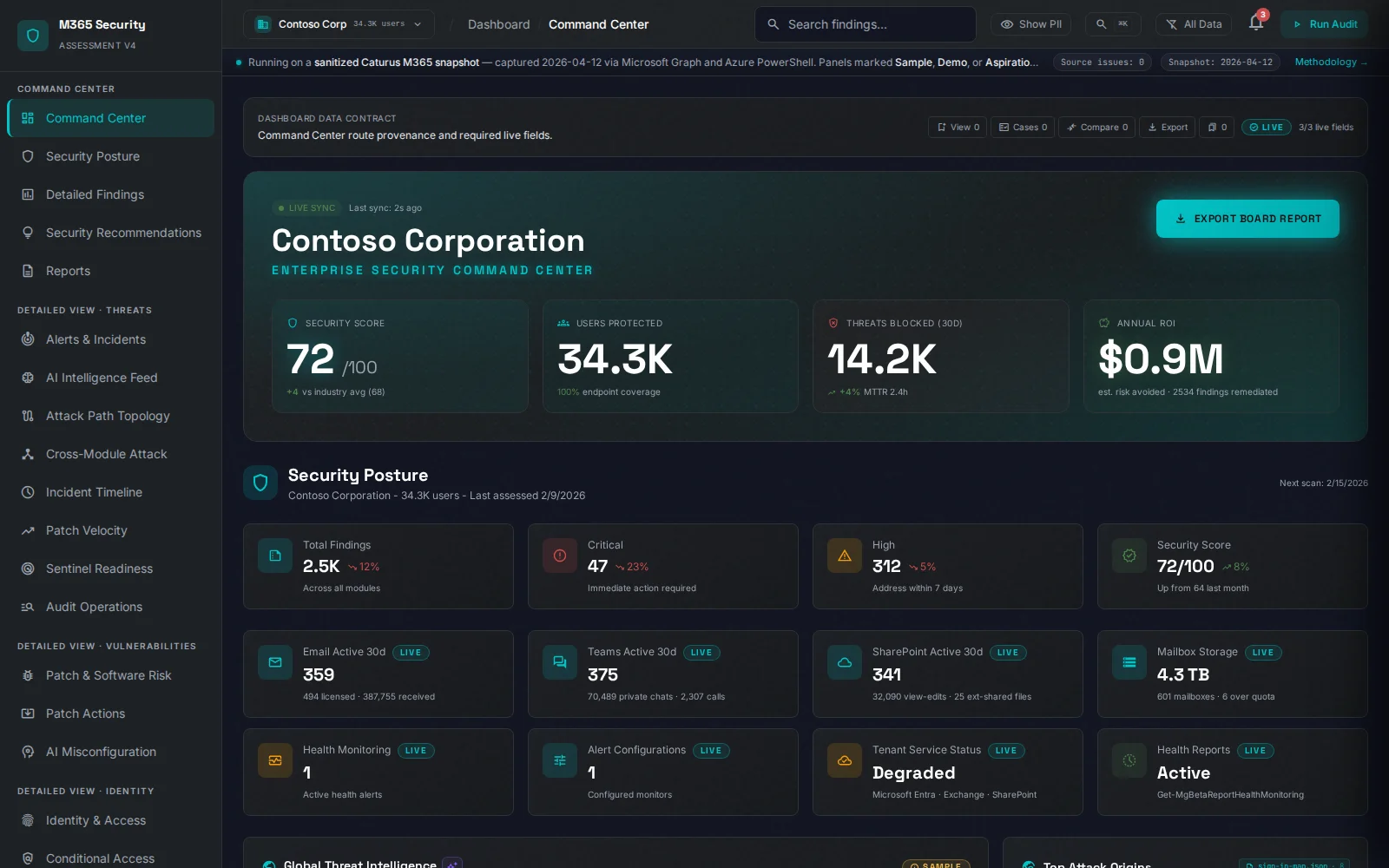The image size is (1389, 868).
Task: Click the M365 Security shield logo
Action: 33,36
